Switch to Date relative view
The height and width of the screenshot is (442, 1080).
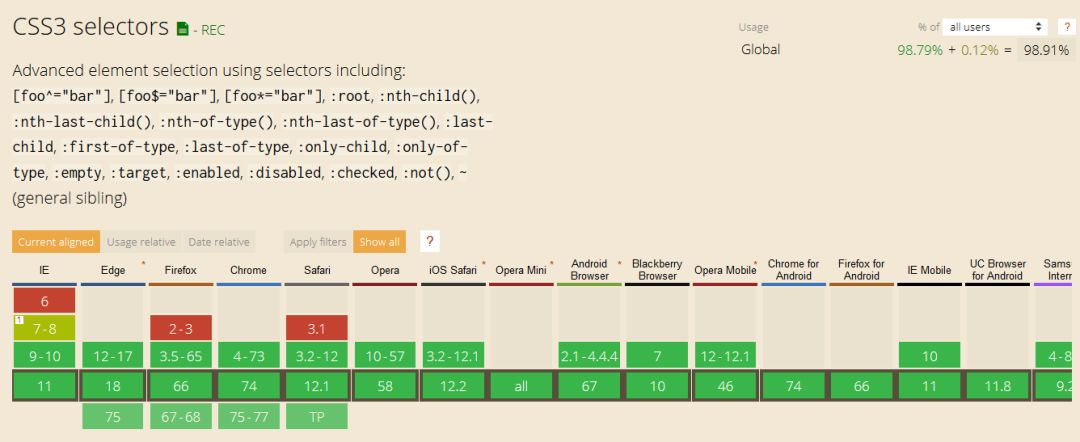click(218, 242)
